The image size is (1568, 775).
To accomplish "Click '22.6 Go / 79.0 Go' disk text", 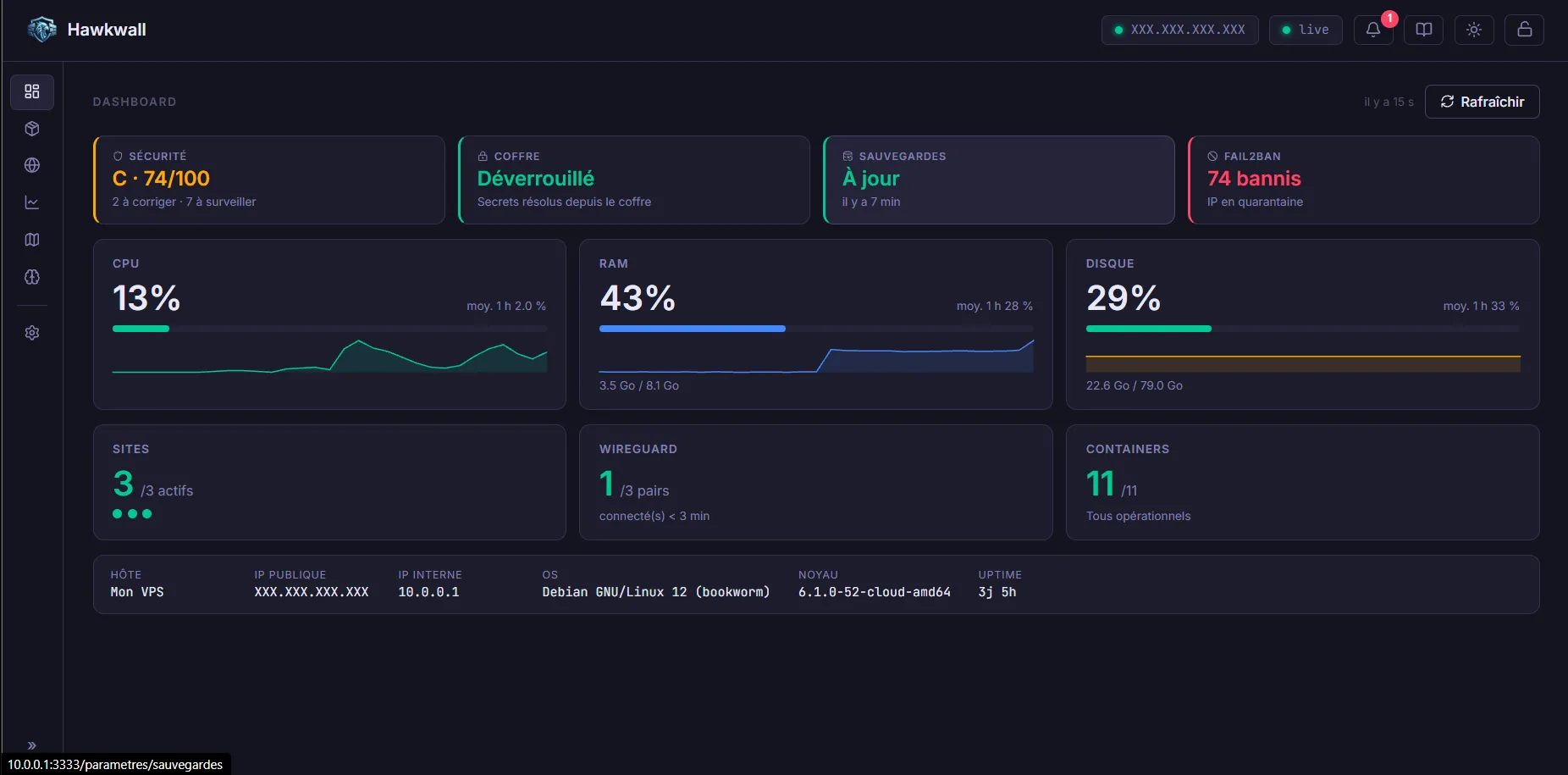I will click(1135, 385).
